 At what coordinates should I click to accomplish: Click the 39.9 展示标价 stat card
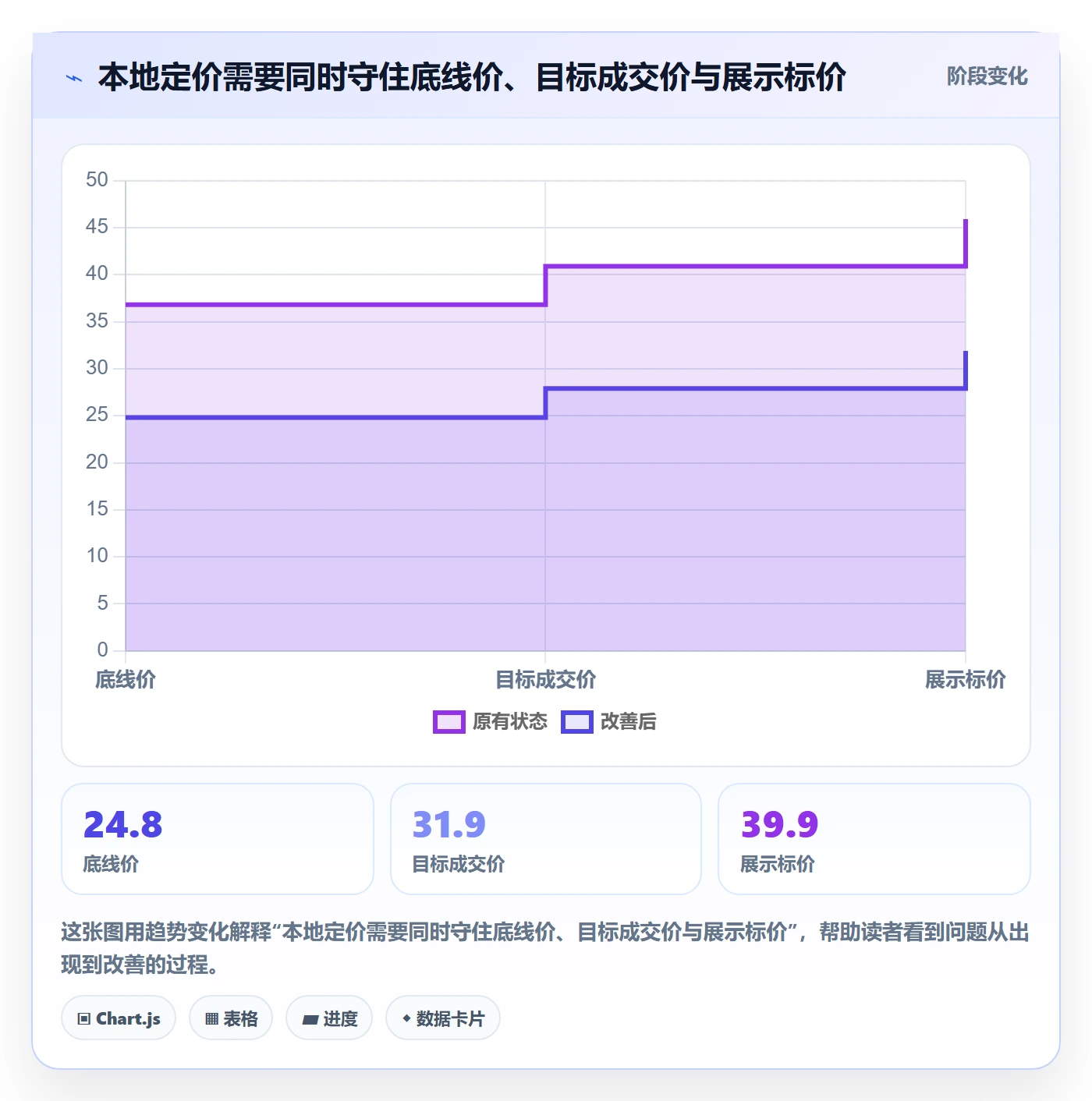(874, 839)
